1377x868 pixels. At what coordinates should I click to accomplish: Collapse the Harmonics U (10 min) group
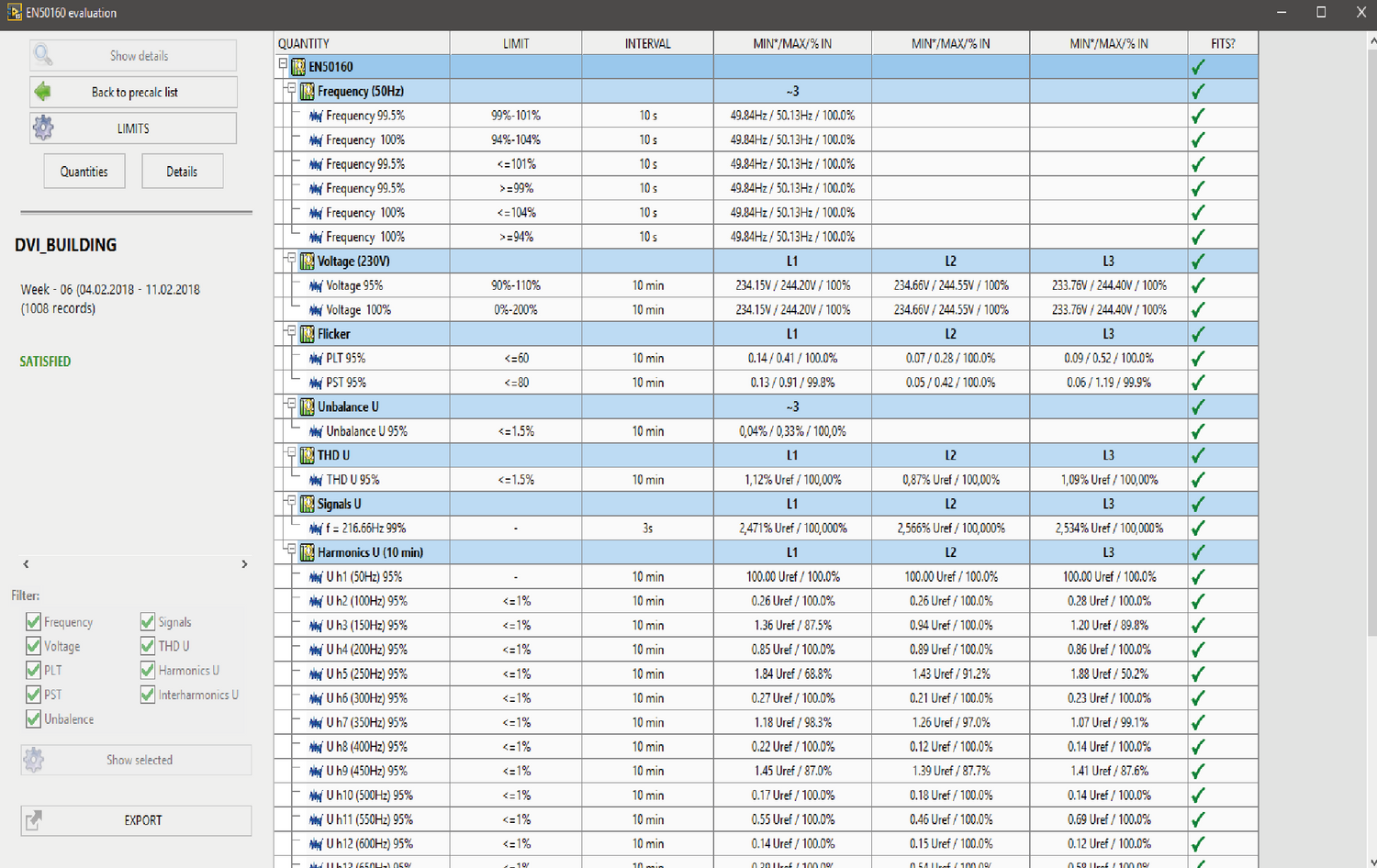pos(291,551)
